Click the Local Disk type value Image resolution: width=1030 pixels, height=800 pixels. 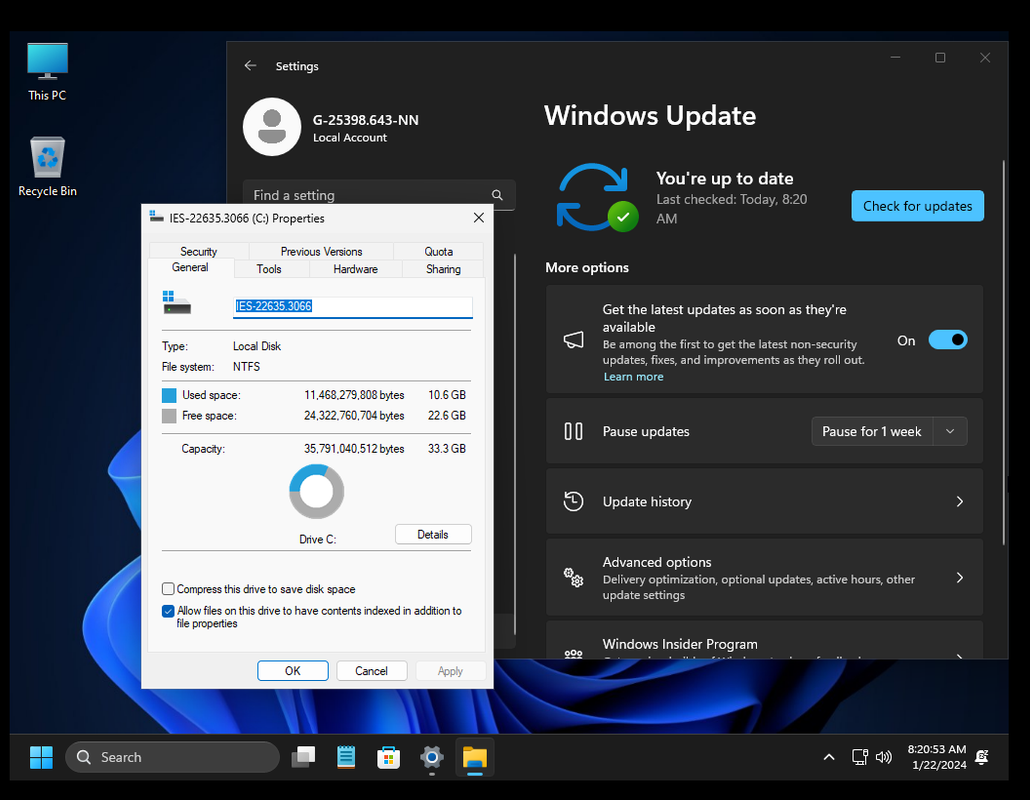(x=257, y=345)
